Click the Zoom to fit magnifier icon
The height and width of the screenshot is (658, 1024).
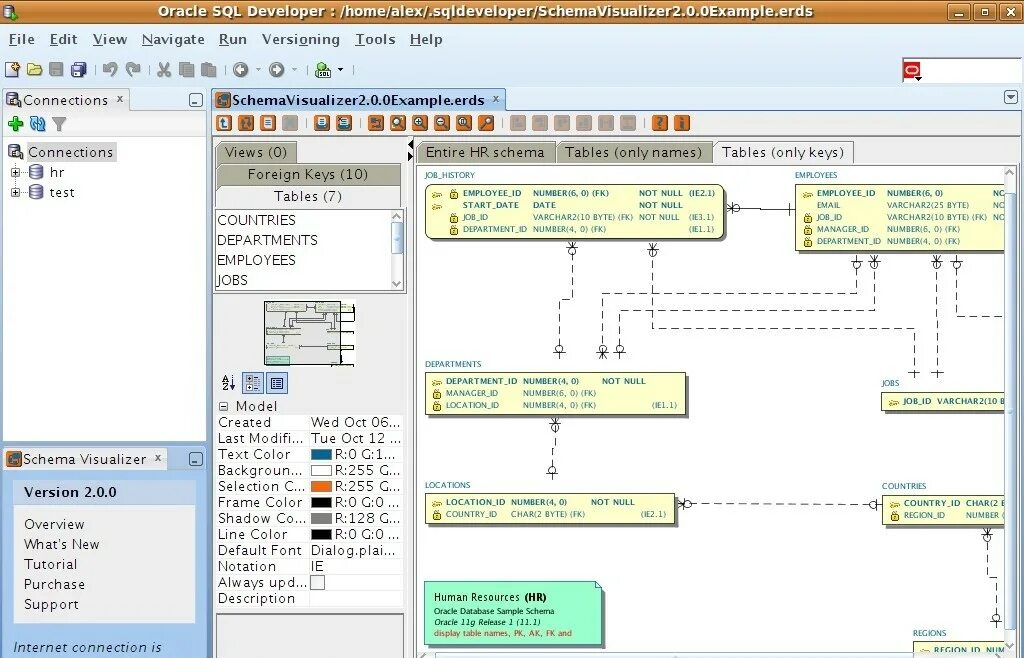coord(398,123)
